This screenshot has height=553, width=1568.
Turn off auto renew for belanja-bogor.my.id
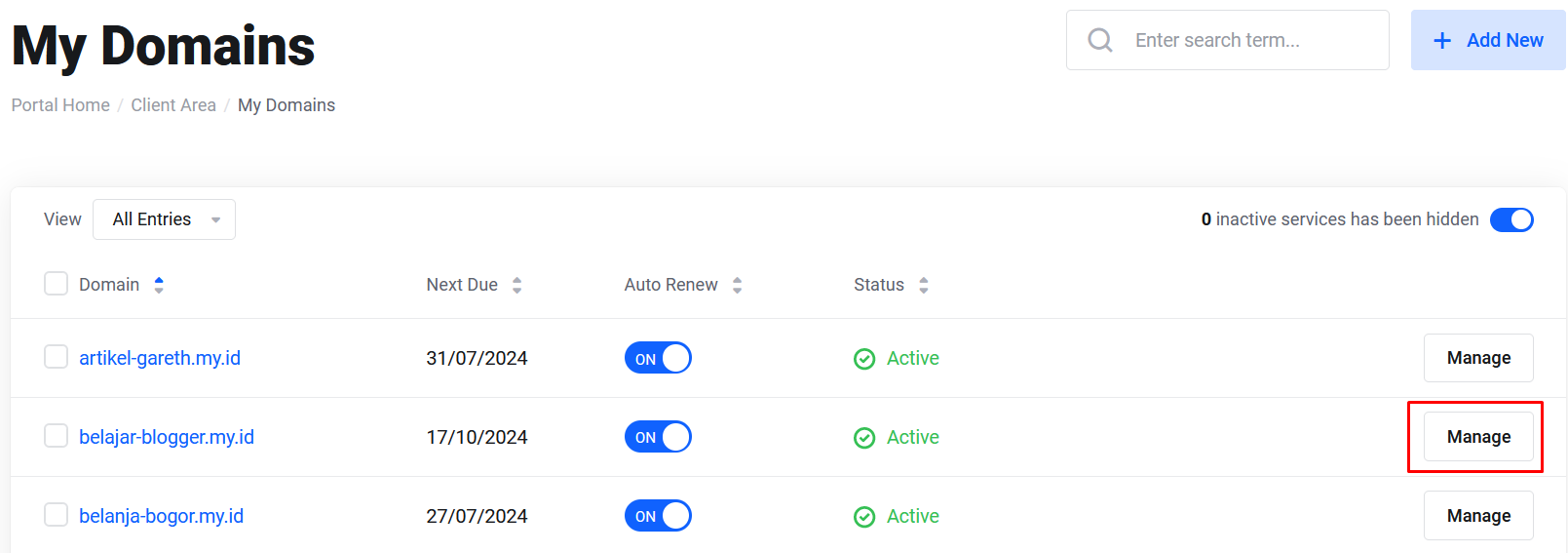click(658, 516)
